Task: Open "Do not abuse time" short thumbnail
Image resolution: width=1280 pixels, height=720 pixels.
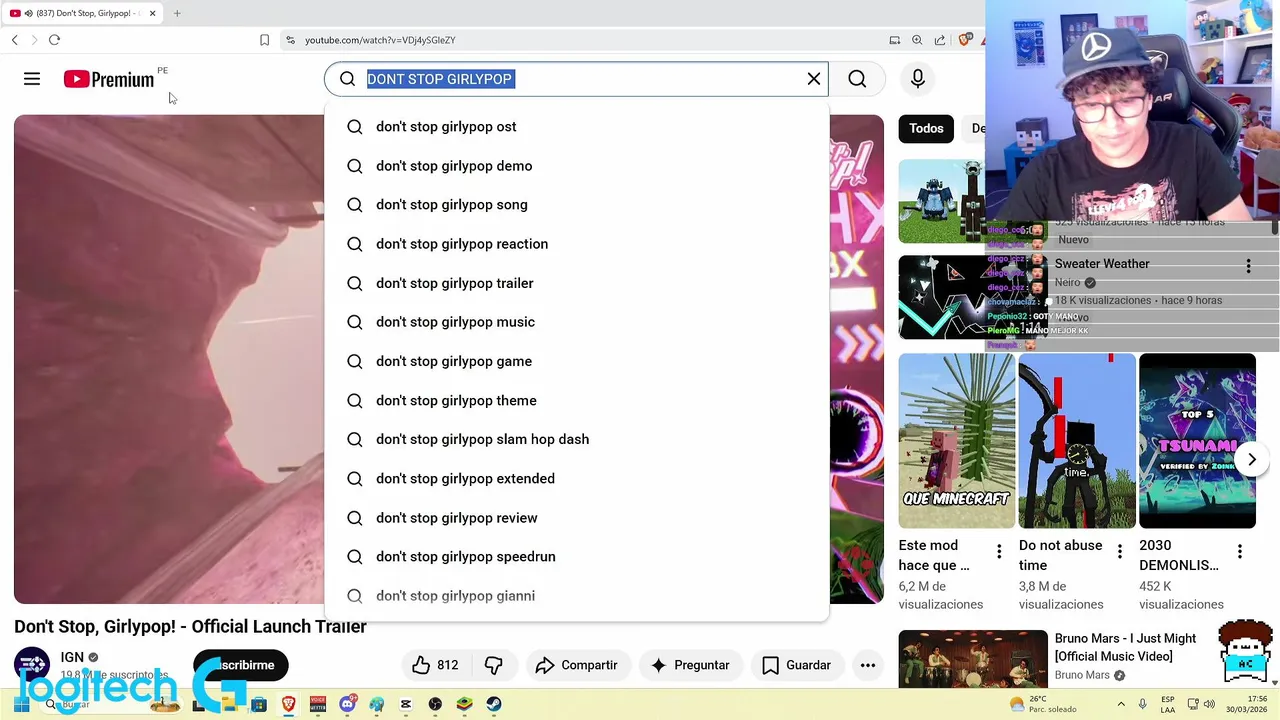Action: click(x=1077, y=441)
